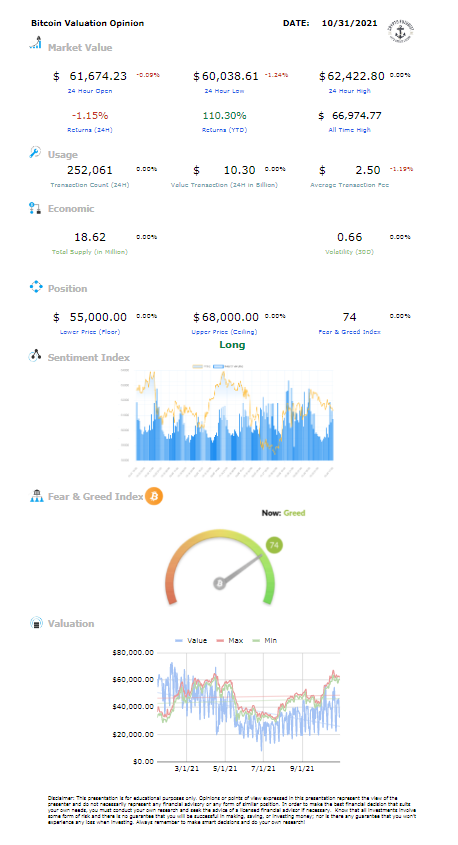Click the Returns (24H) label

pos(90,130)
